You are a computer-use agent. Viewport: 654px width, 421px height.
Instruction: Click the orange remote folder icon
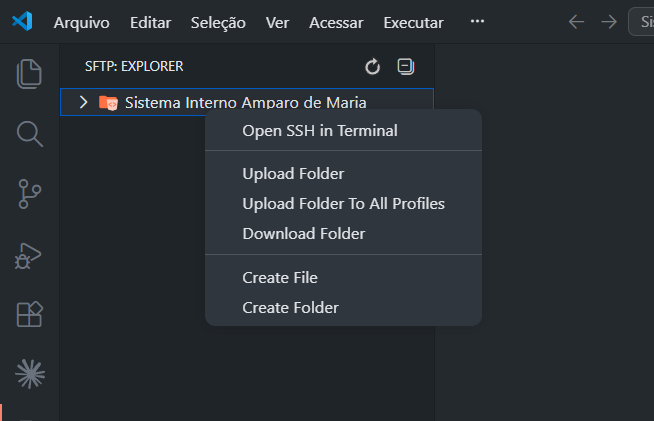108,103
